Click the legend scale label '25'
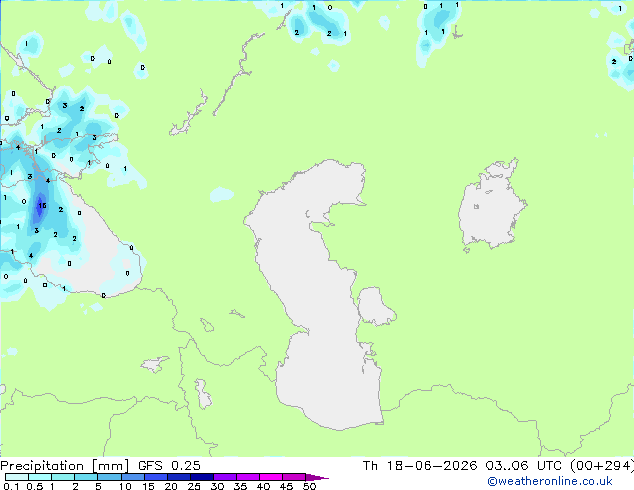 point(194,486)
